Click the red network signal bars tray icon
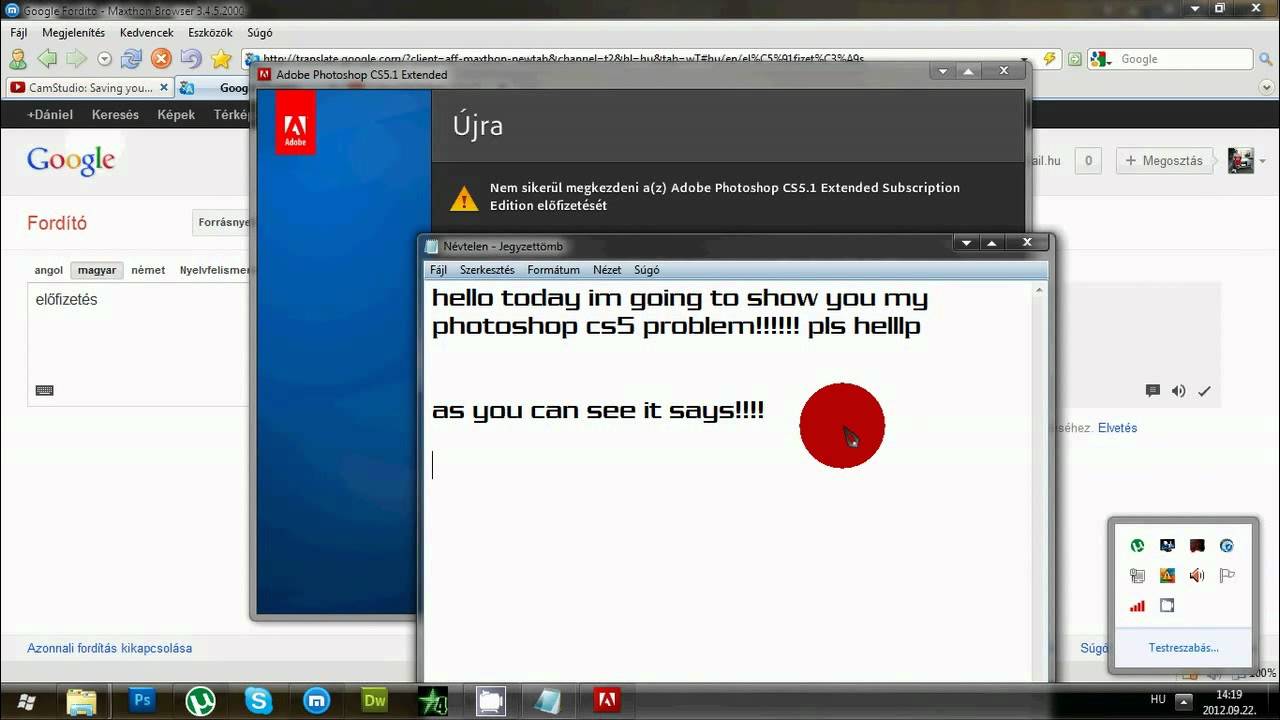 tap(1137, 605)
